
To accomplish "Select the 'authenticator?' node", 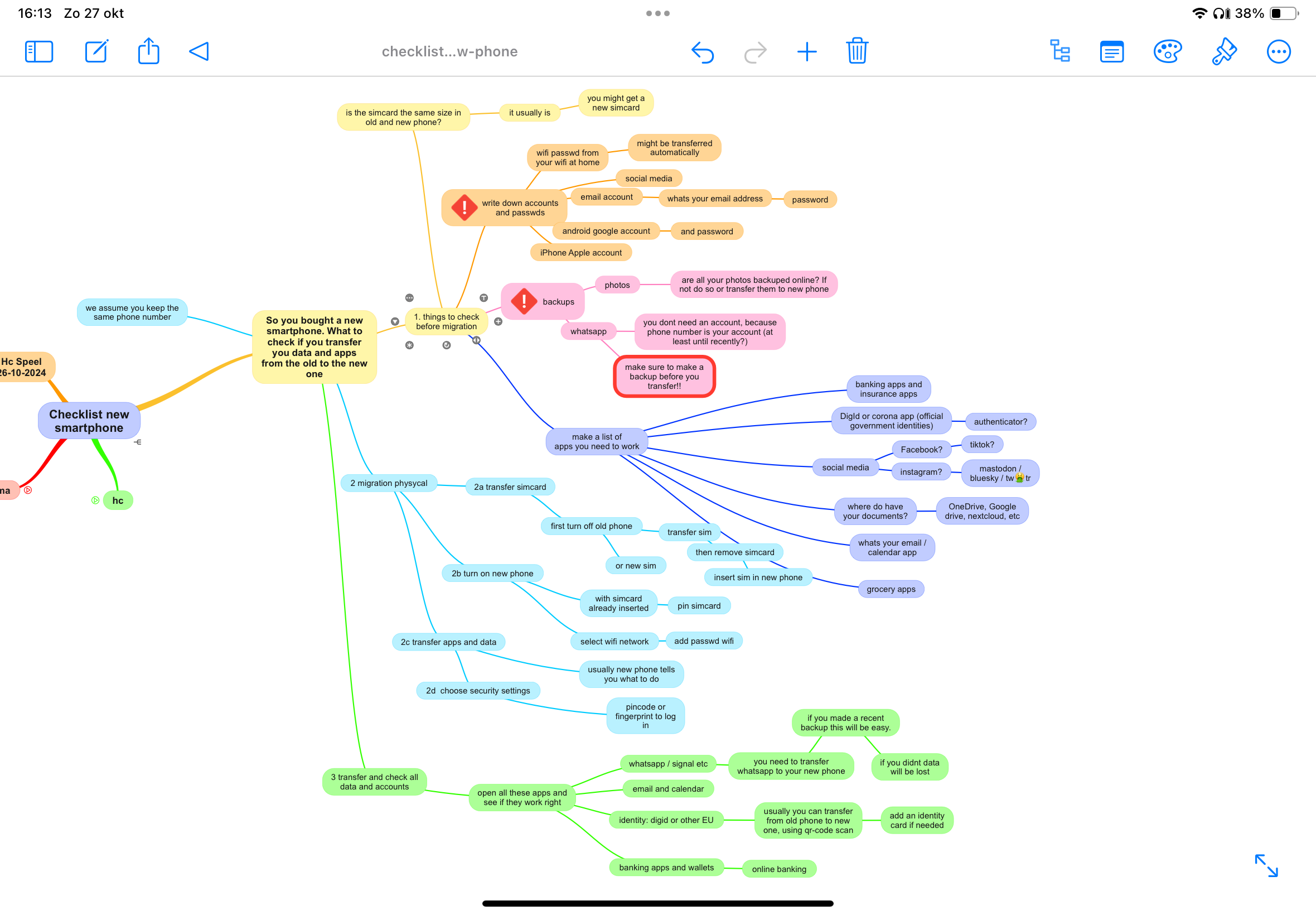I will [1000, 421].
